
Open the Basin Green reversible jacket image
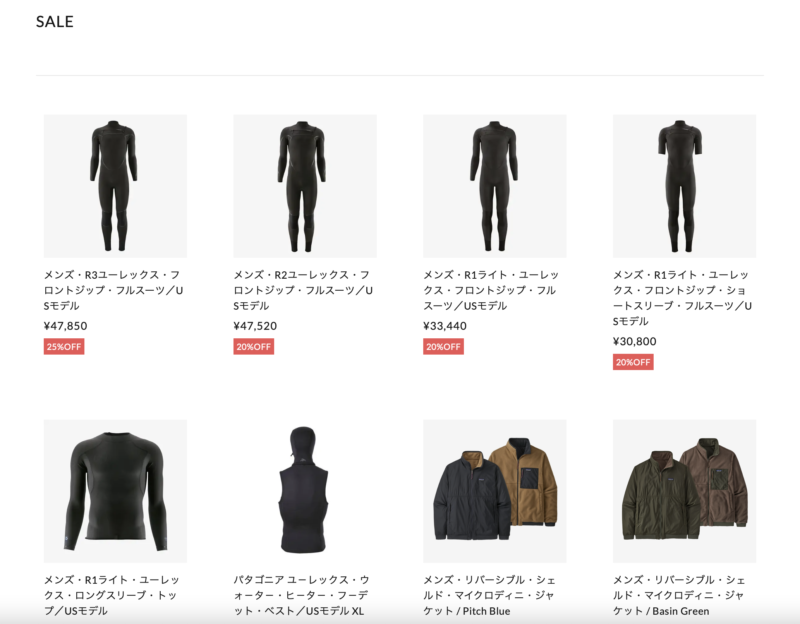click(x=685, y=491)
